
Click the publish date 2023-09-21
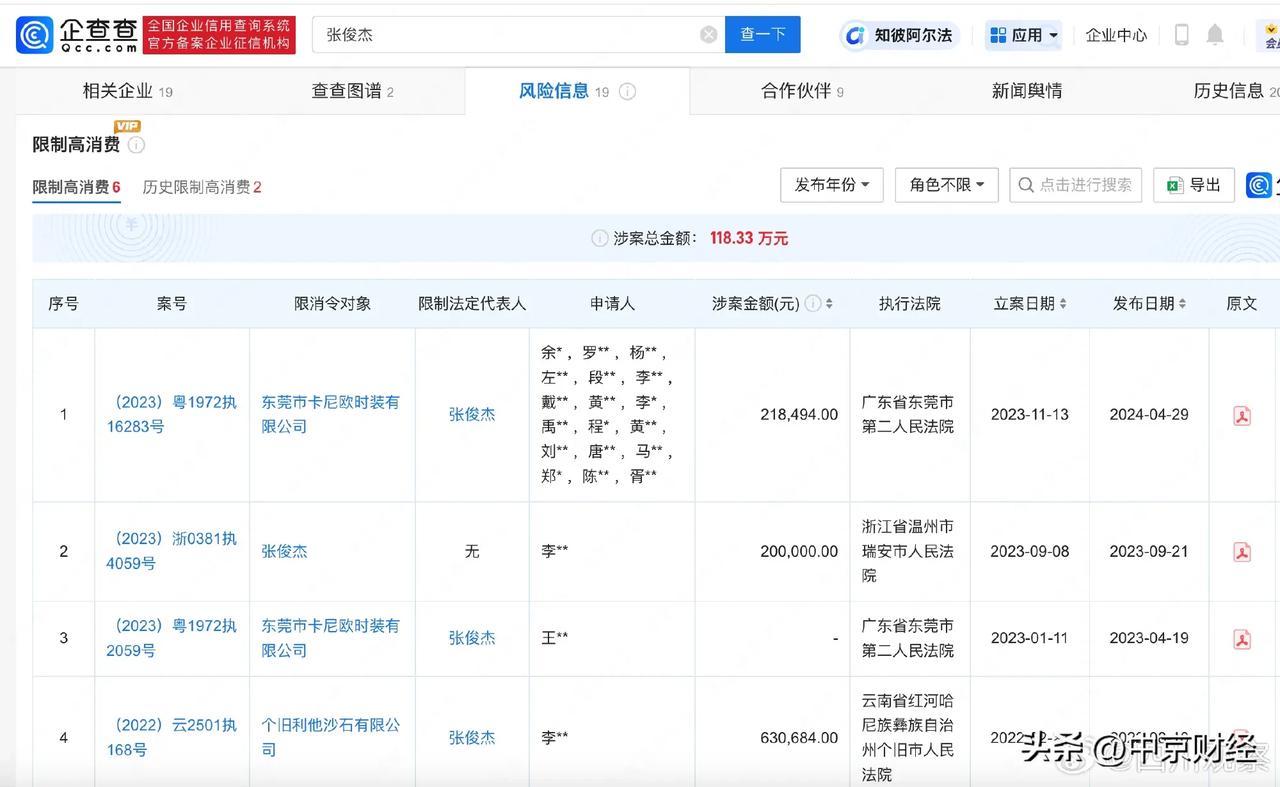coord(1149,551)
